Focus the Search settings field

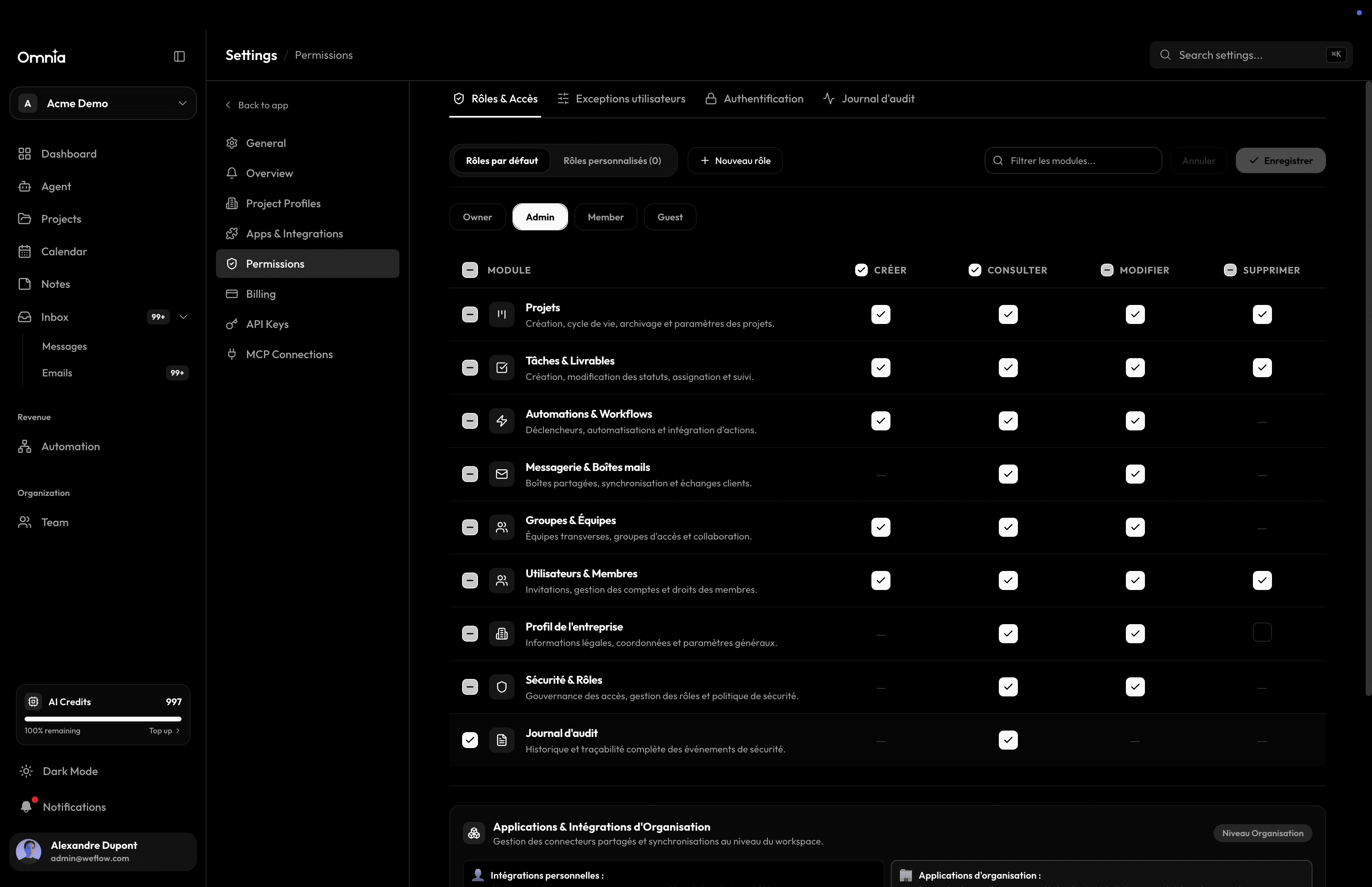pyautogui.click(x=1251, y=55)
